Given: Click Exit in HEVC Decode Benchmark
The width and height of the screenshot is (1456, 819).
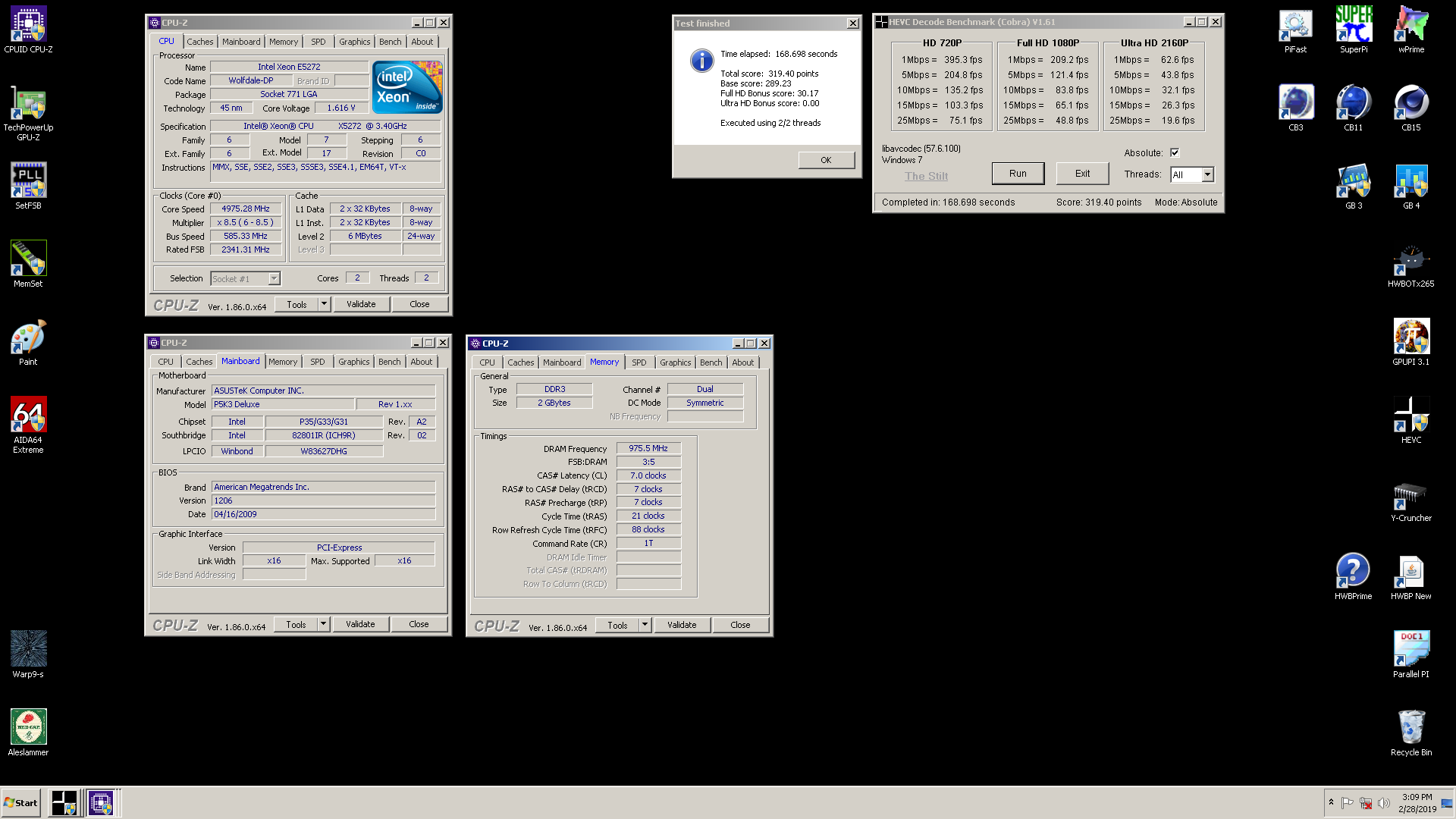Looking at the screenshot, I should tap(1082, 174).
